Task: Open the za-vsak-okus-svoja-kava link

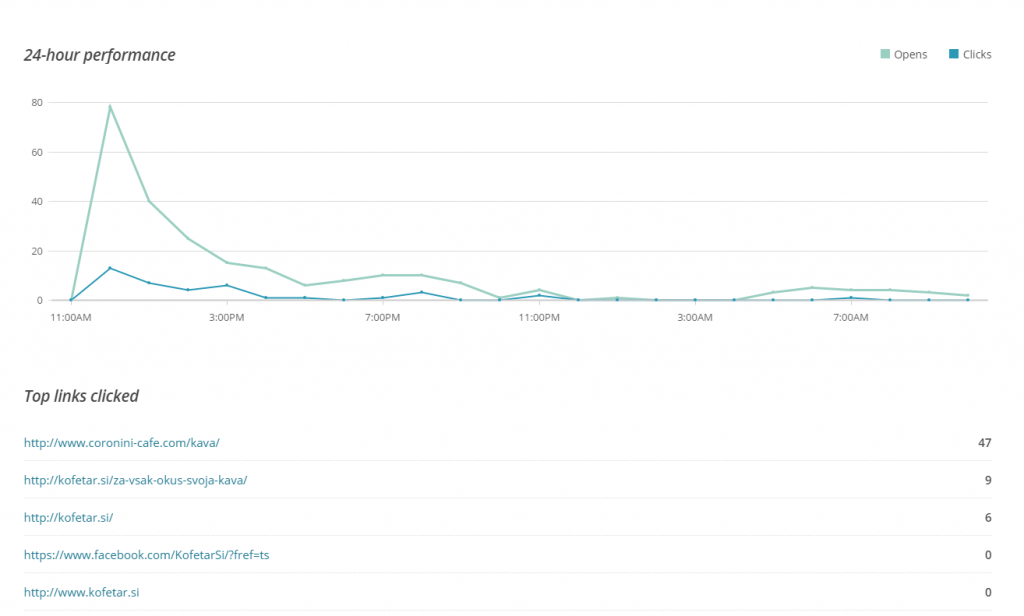Action: tap(135, 480)
